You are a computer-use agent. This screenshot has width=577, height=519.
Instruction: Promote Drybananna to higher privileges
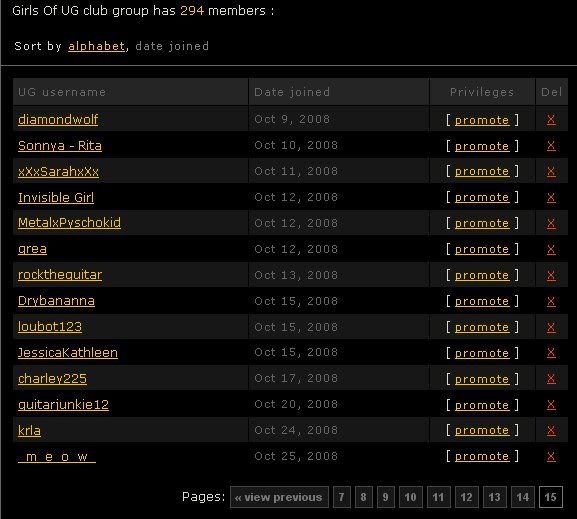click(482, 301)
